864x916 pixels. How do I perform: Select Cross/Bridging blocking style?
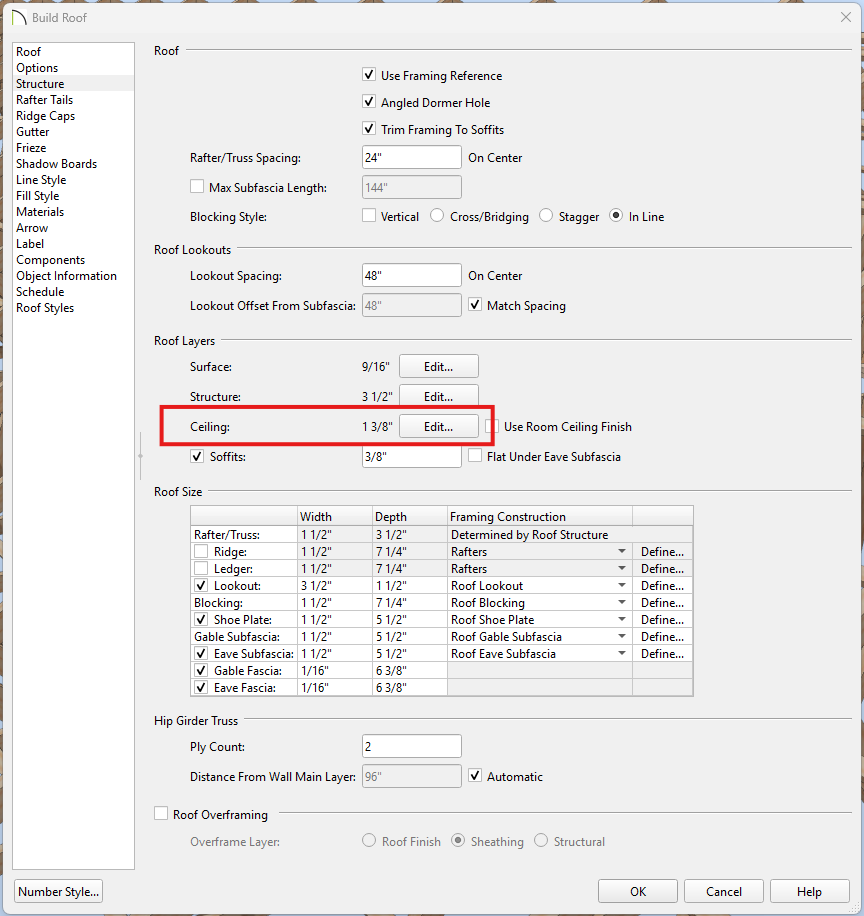[437, 216]
